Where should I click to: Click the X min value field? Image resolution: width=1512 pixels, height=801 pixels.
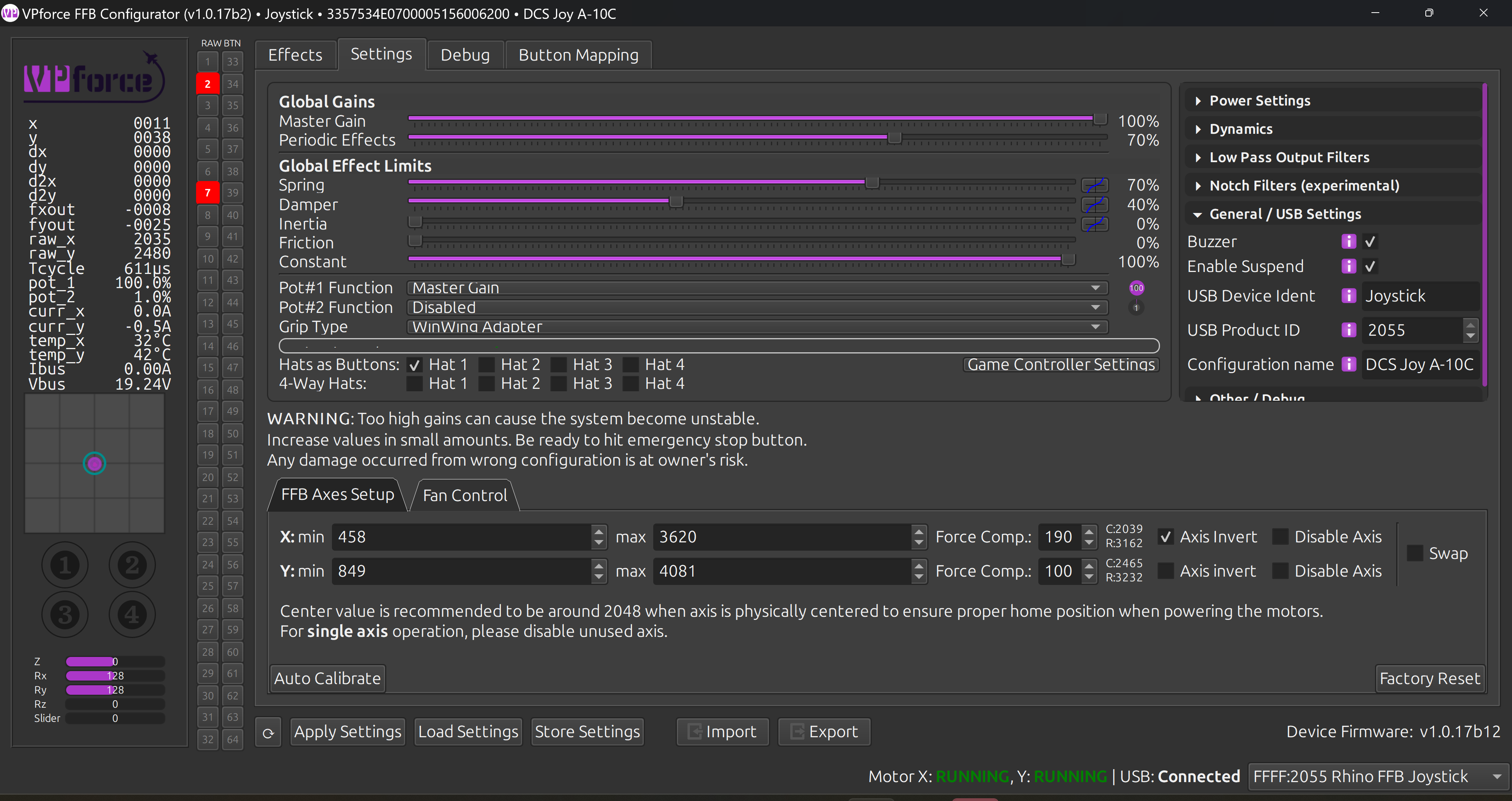tap(463, 537)
